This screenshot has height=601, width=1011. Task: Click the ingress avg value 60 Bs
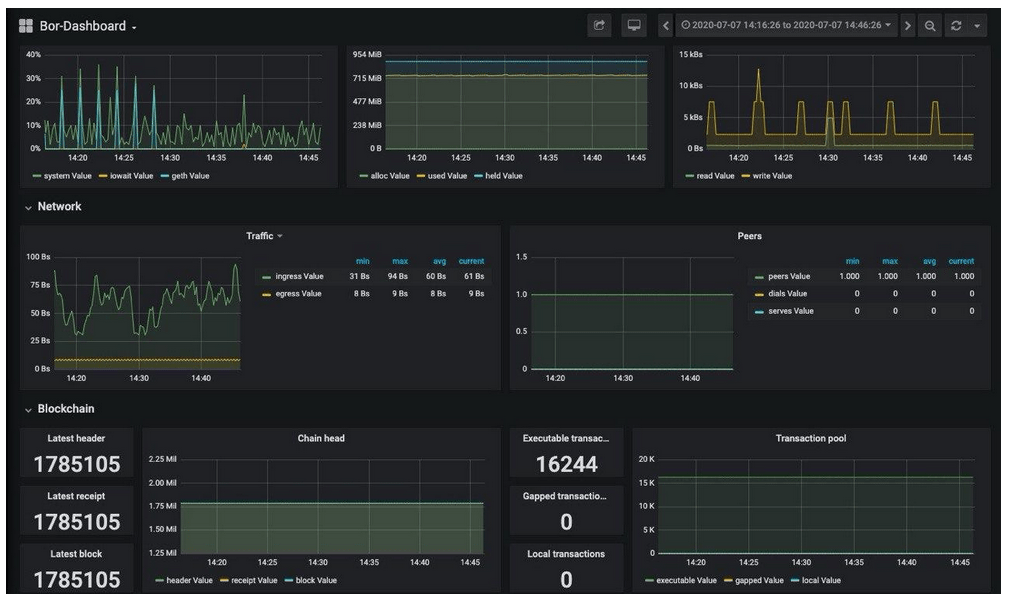(x=436, y=276)
